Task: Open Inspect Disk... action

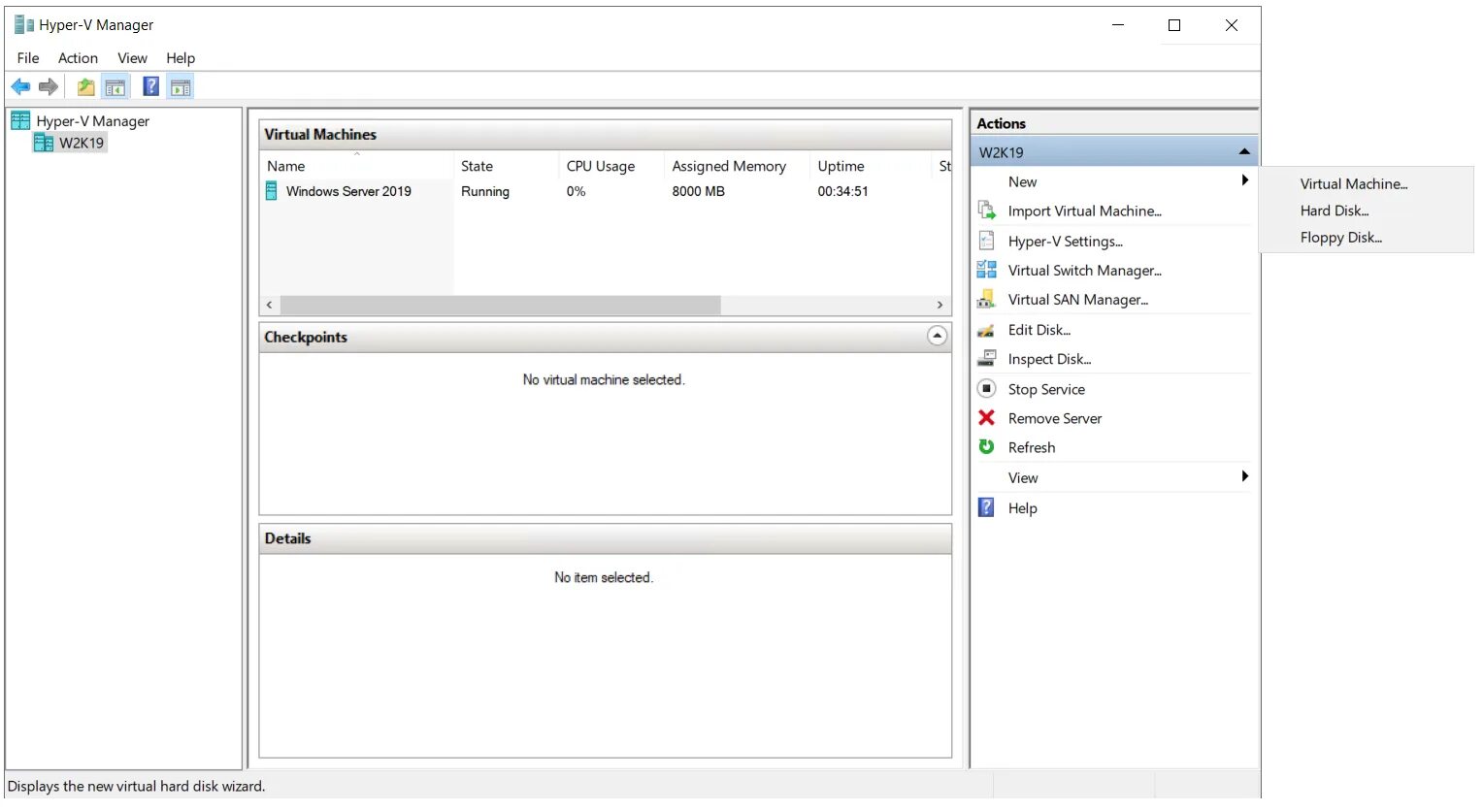Action: coord(1049,359)
